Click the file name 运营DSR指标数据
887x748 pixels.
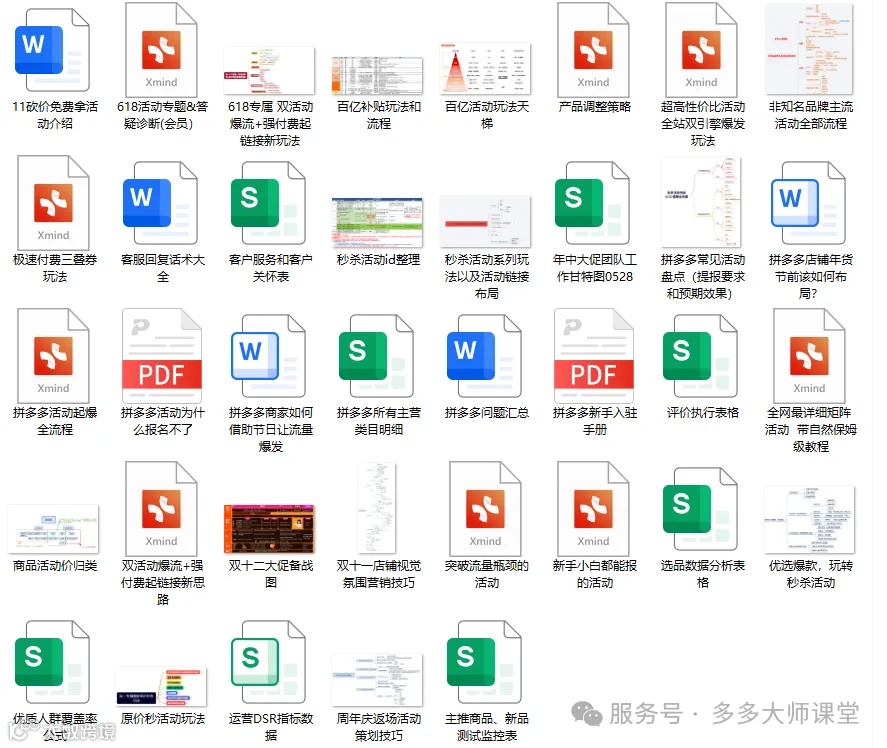point(270,727)
